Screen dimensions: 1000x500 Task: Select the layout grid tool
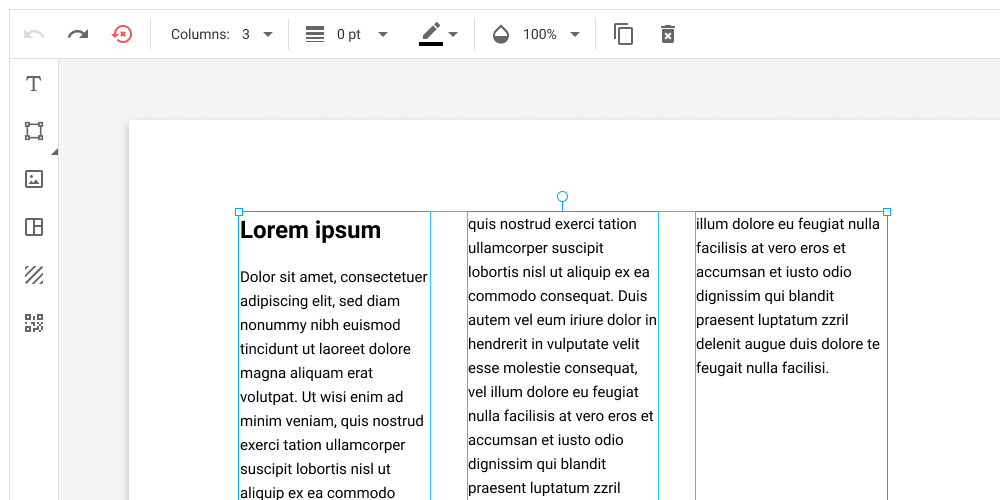click(34, 227)
